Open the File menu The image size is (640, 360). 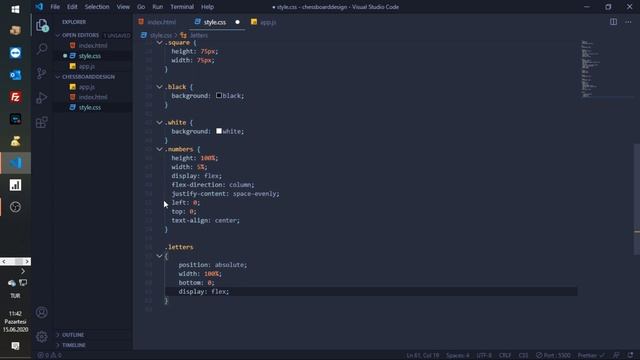pos(55,7)
